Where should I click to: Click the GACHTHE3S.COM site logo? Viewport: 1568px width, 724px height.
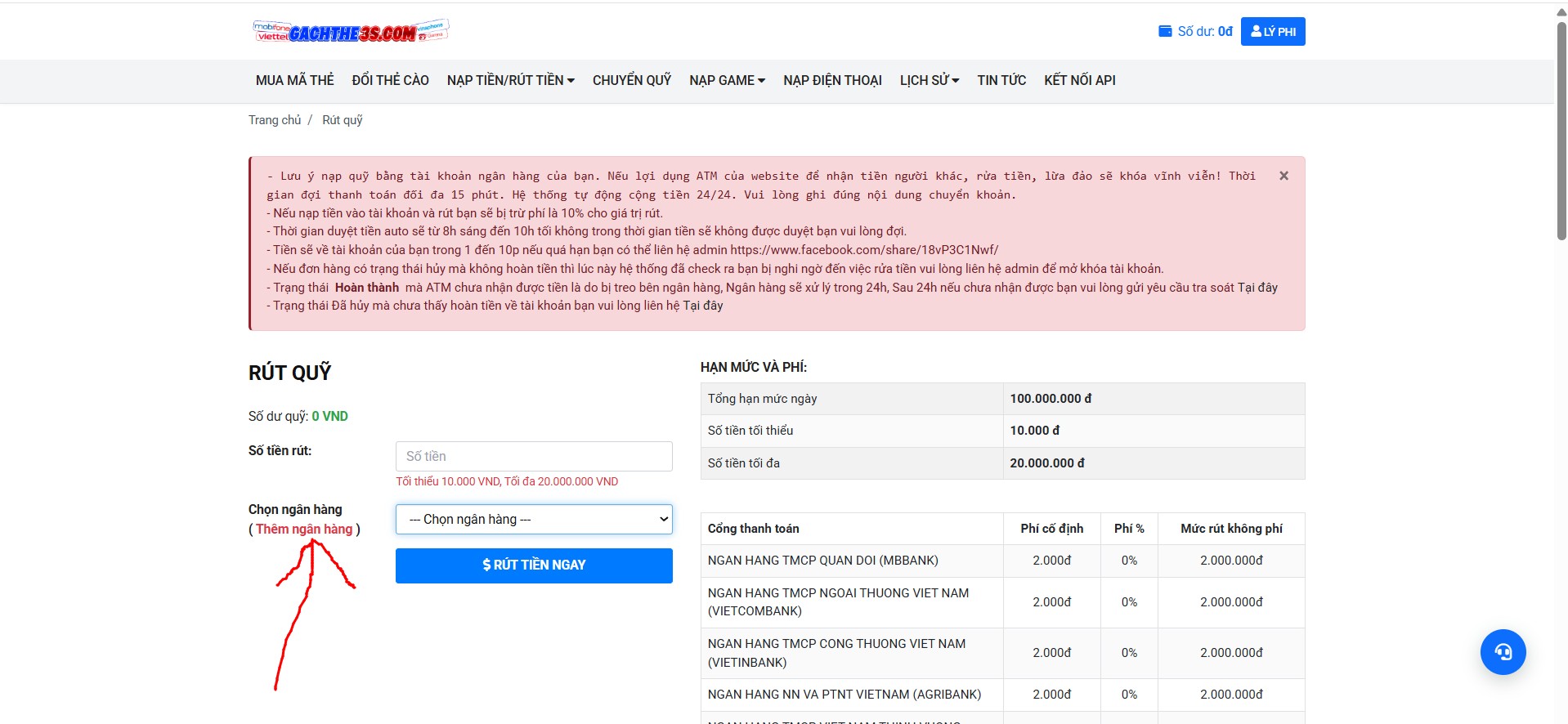[351, 31]
